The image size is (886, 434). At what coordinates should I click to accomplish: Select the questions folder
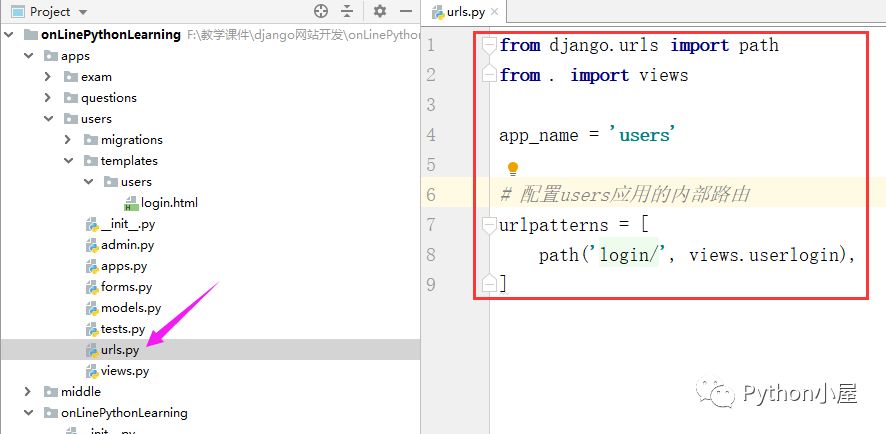click(x=109, y=98)
